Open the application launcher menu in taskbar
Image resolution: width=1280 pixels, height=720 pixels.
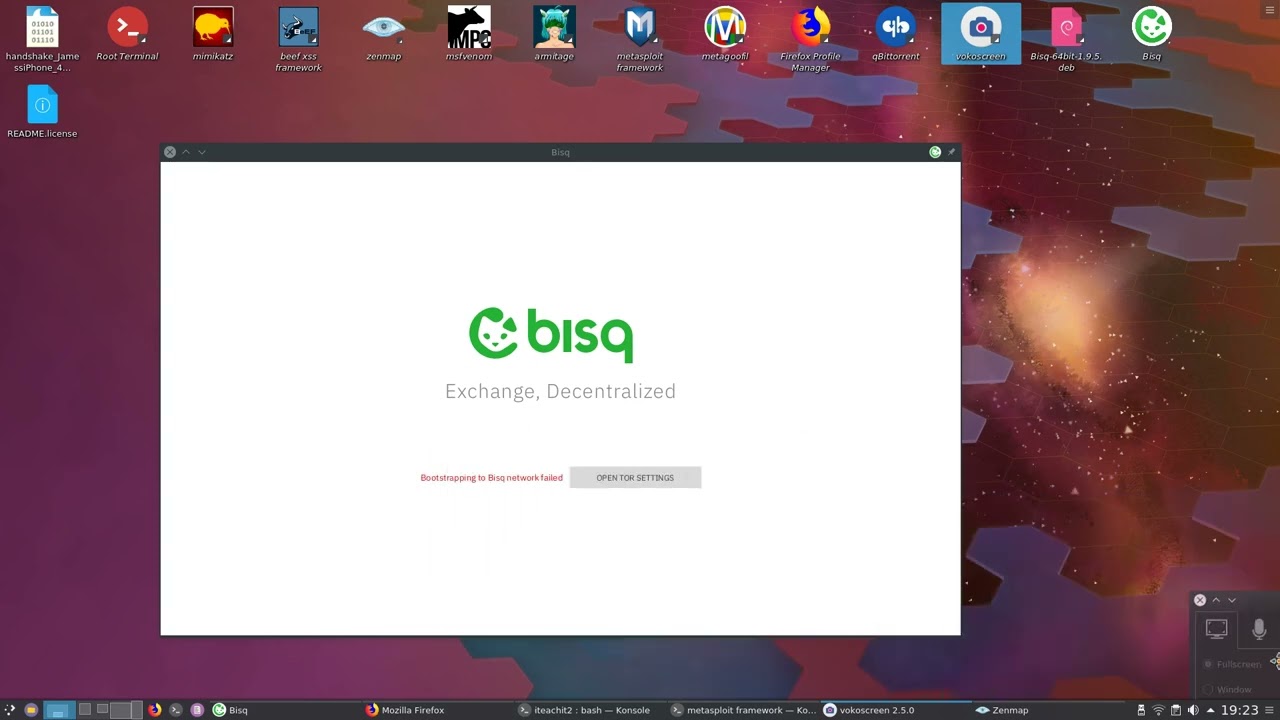(x=10, y=710)
